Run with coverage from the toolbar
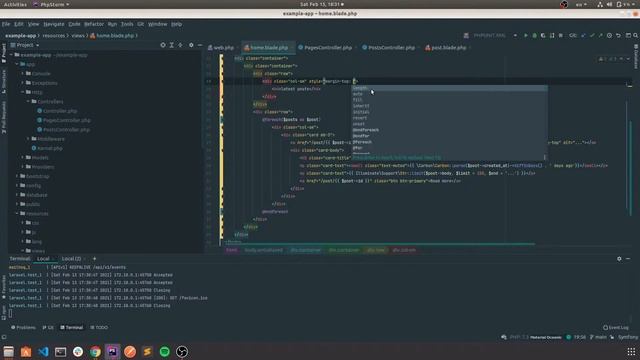The height and width of the screenshot is (360, 640). tap(543, 36)
